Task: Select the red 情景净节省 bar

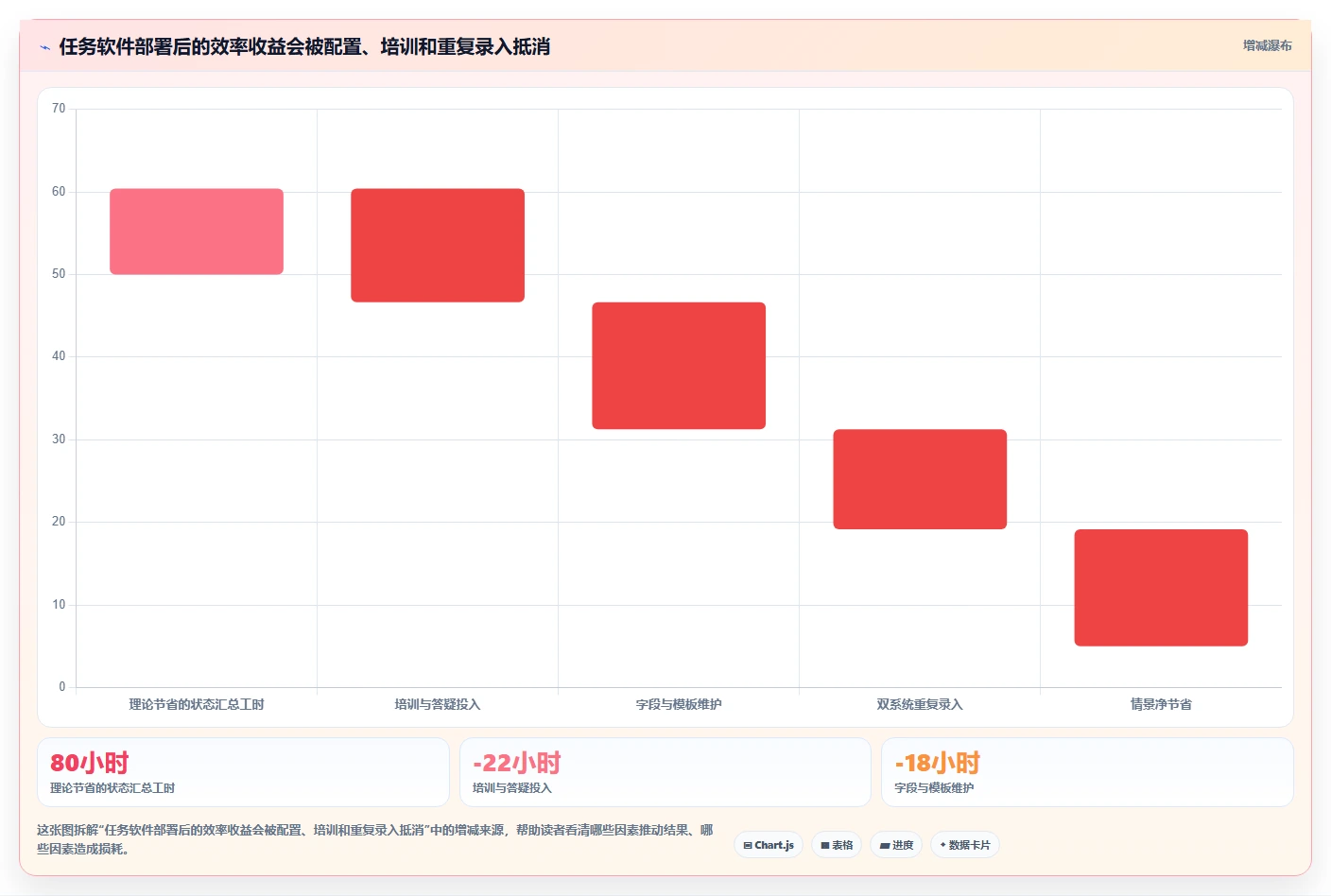Action: point(1161,588)
